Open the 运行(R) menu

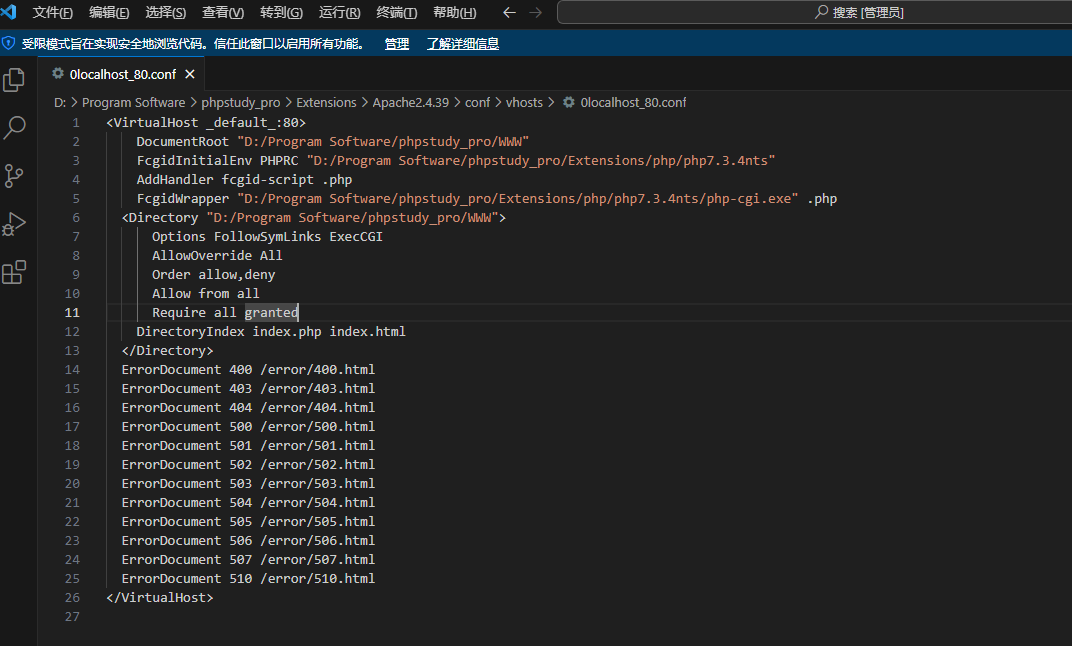click(339, 12)
